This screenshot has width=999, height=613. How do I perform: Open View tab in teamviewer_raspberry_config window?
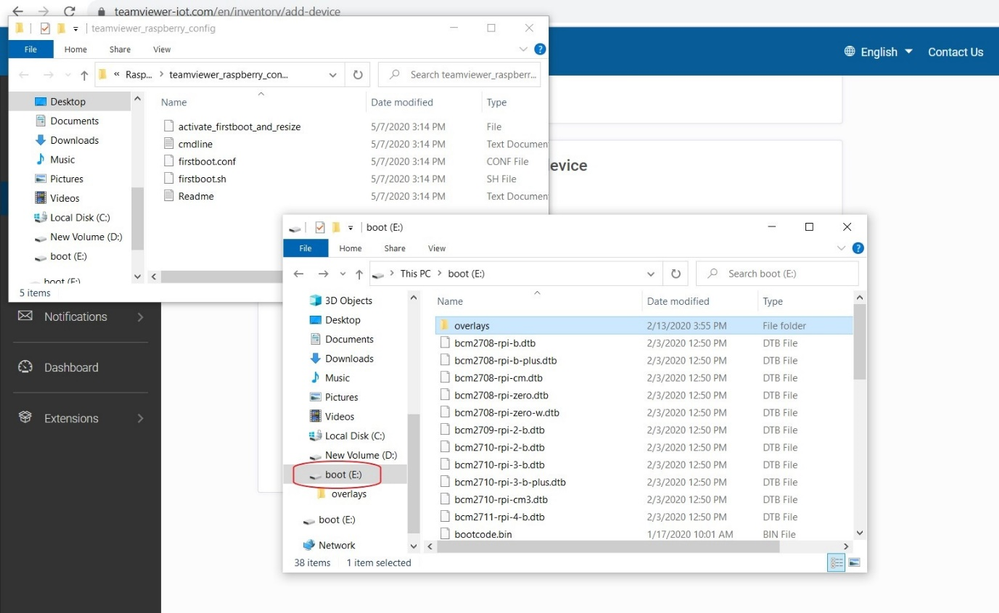point(162,49)
